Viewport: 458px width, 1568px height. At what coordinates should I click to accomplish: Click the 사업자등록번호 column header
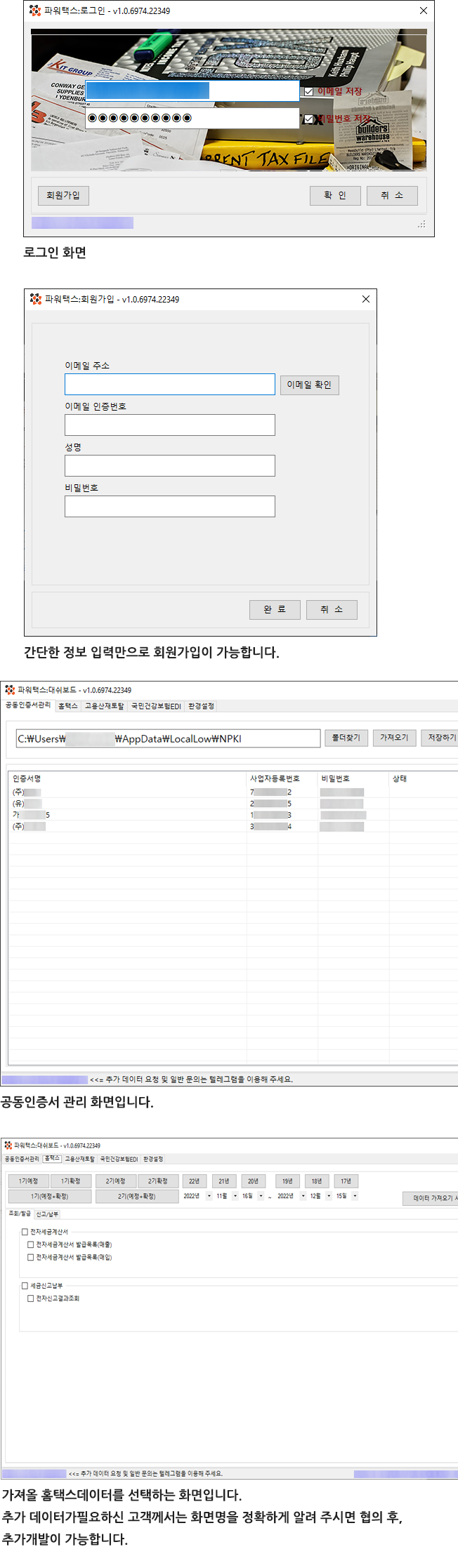(275, 778)
